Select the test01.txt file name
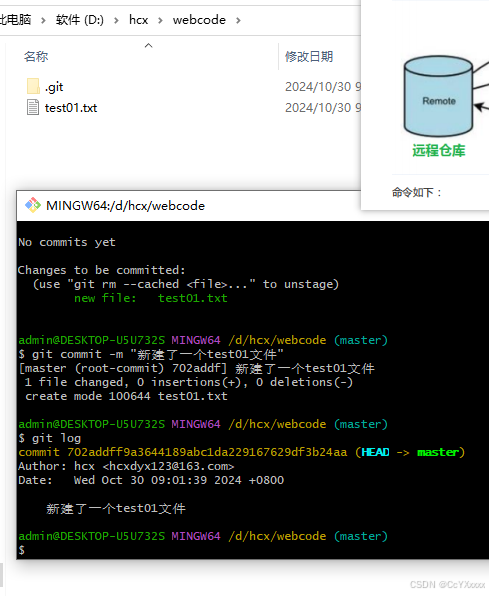Screen dimensions: 489x596 point(71,108)
